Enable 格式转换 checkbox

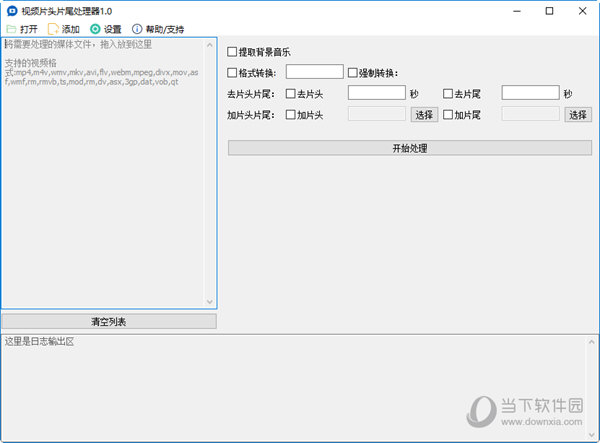[232, 73]
